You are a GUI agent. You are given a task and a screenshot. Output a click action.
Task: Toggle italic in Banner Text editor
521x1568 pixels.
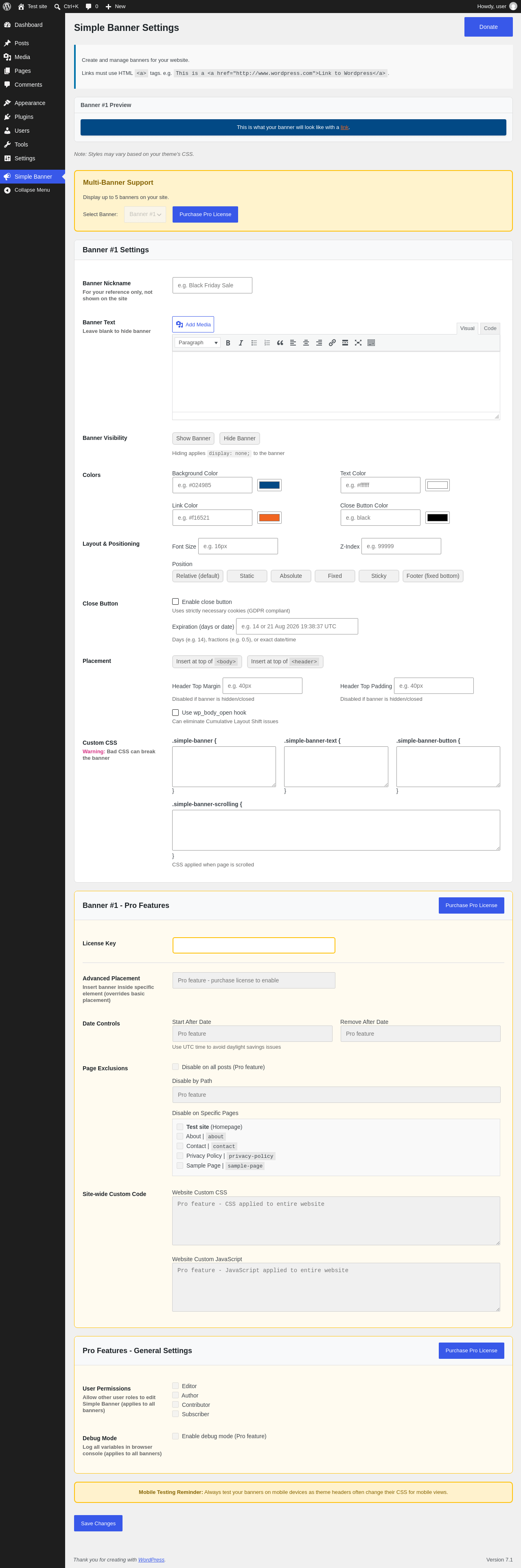(x=241, y=343)
